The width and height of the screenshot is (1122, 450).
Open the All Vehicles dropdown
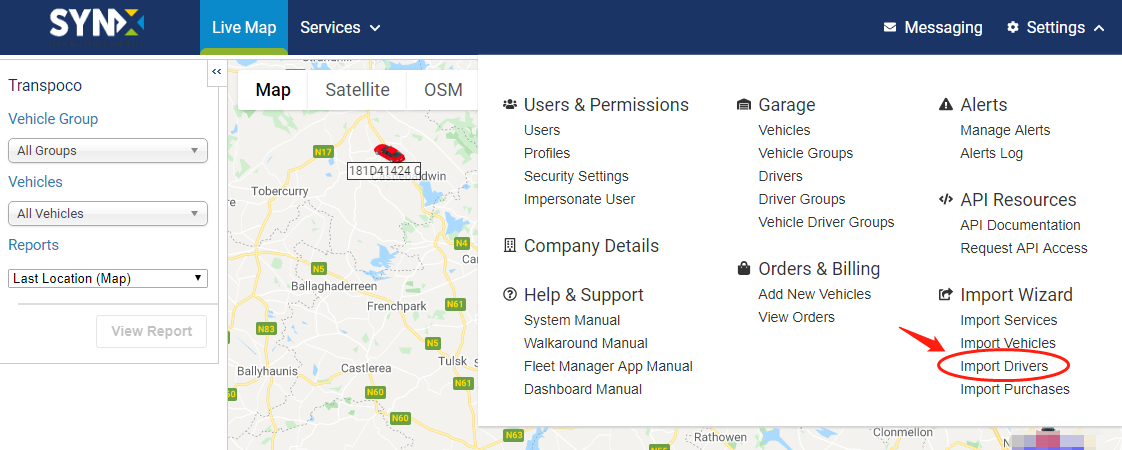click(x=108, y=214)
